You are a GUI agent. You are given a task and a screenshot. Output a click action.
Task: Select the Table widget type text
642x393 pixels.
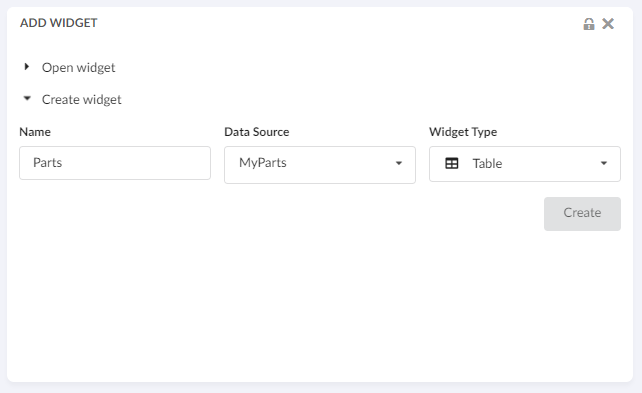pos(487,164)
